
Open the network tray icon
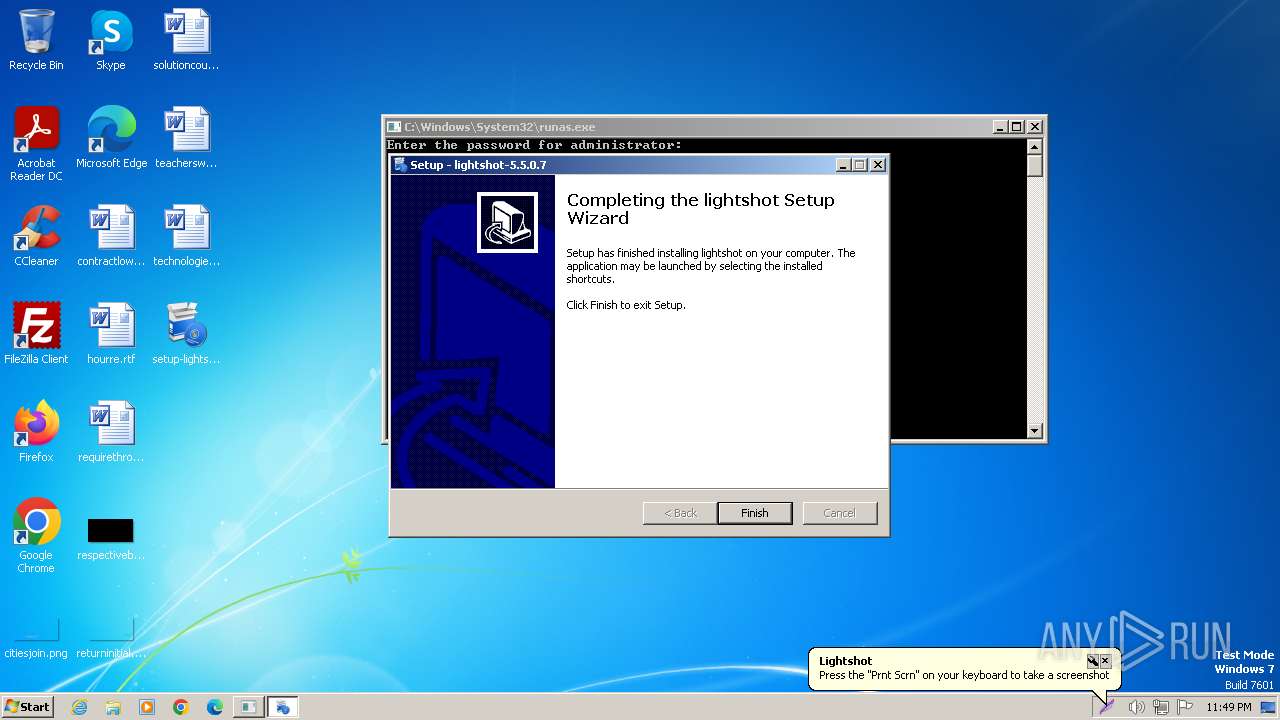tap(1161, 707)
